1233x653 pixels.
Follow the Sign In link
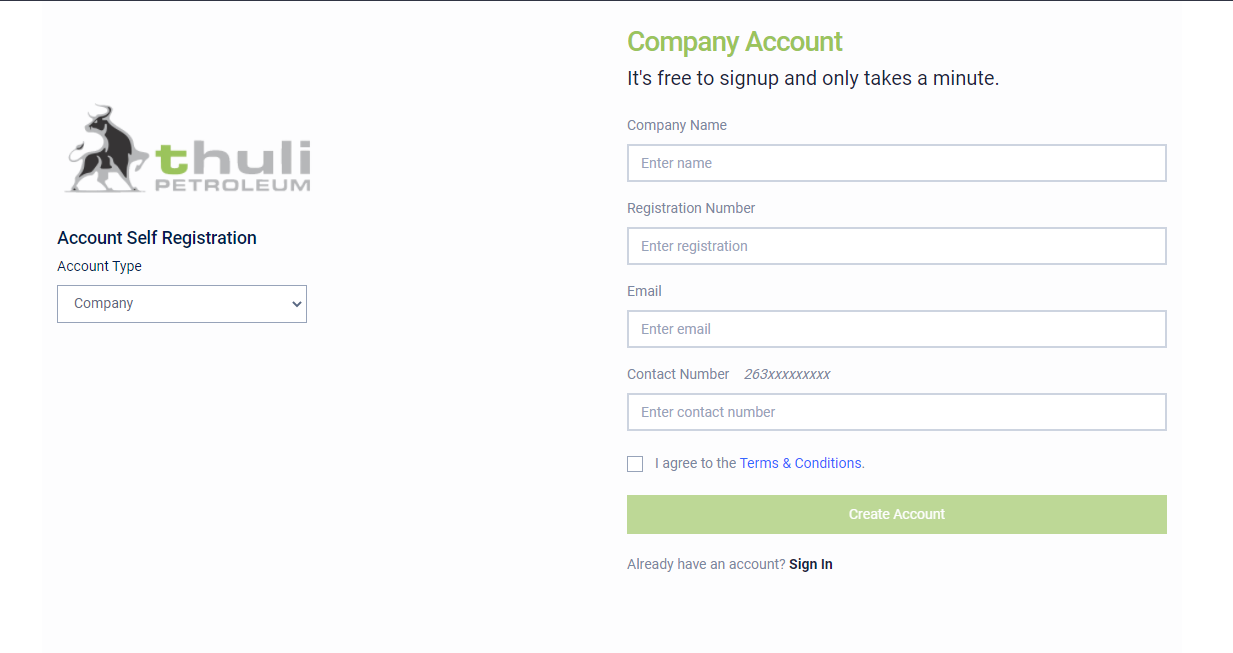[811, 564]
